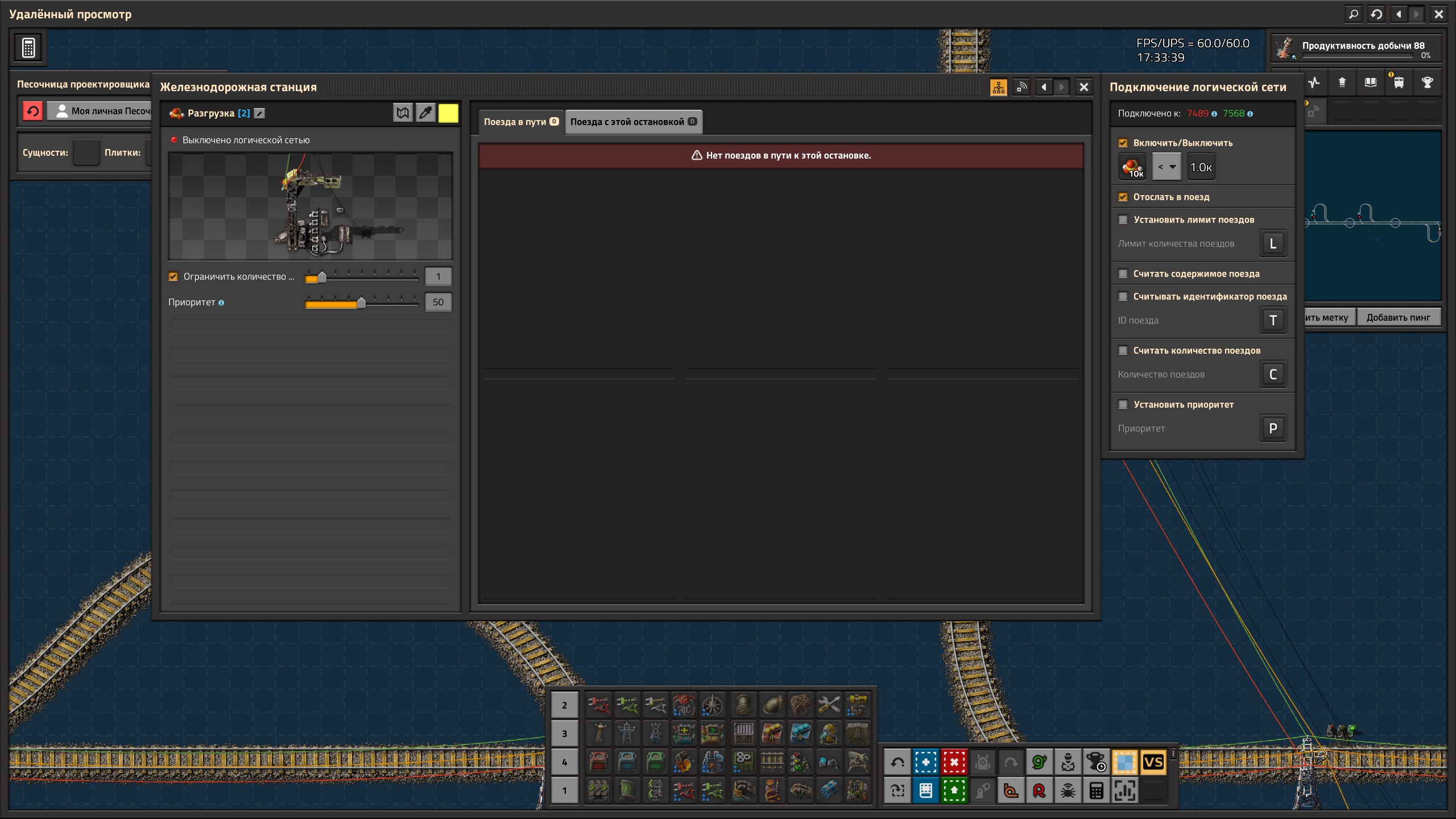The width and height of the screenshot is (1456, 819).
Task: Click the search magnifier in remote view
Action: (1354, 14)
